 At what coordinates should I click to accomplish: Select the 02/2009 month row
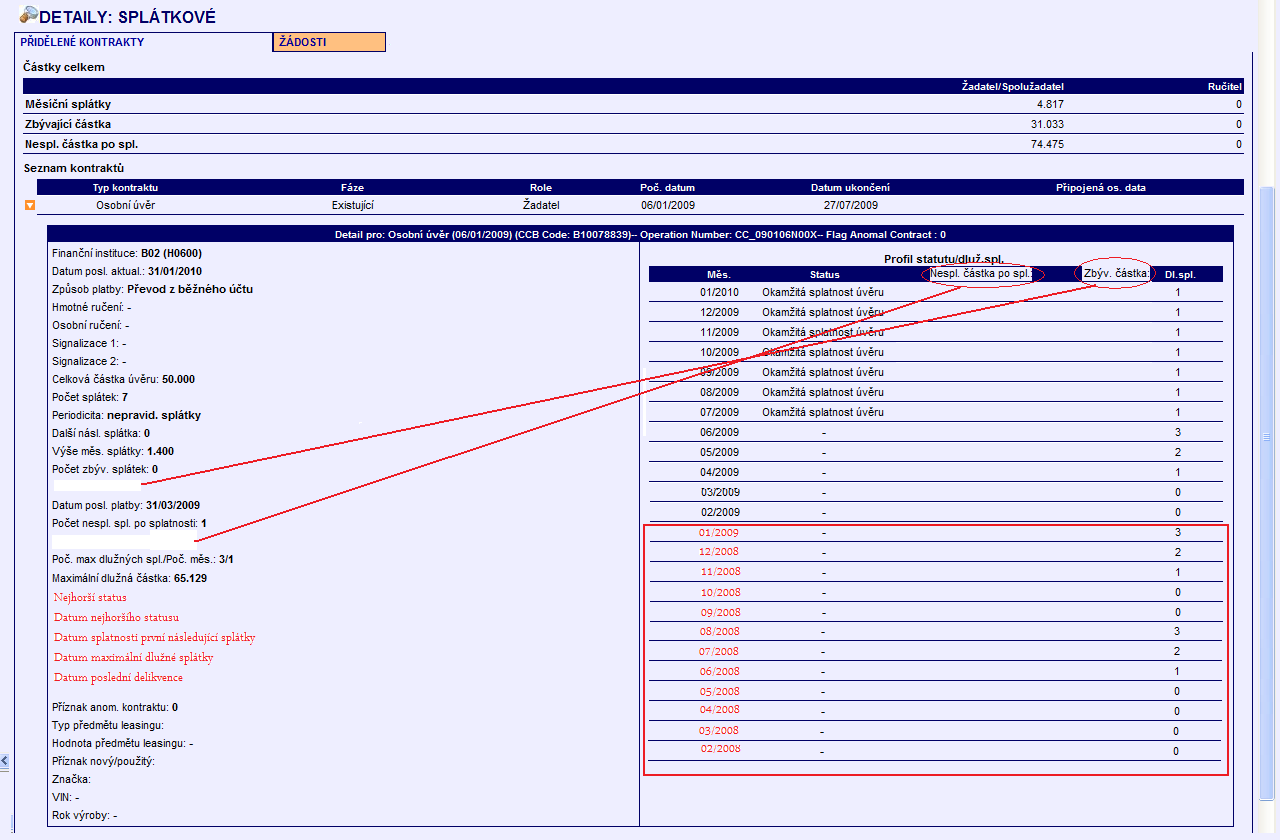pos(935,512)
